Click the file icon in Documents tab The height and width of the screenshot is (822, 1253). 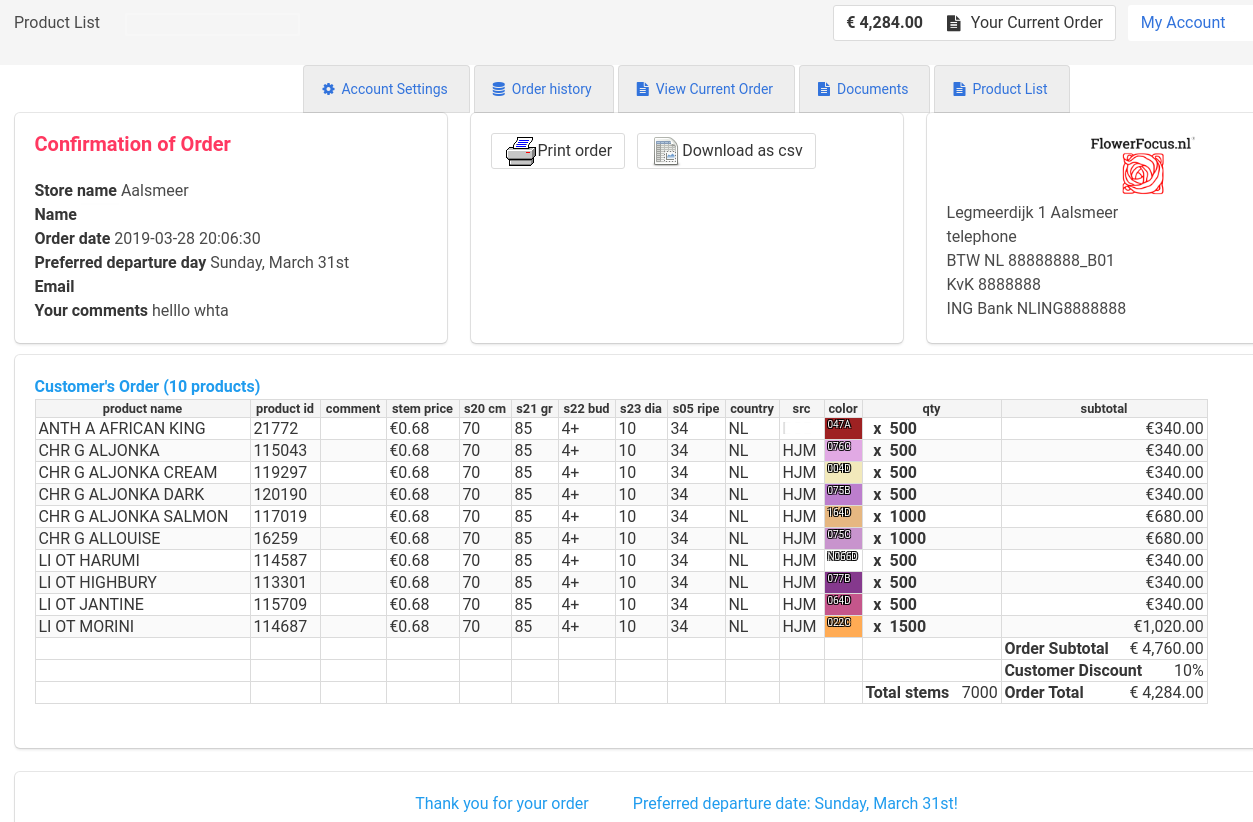(824, 89)
